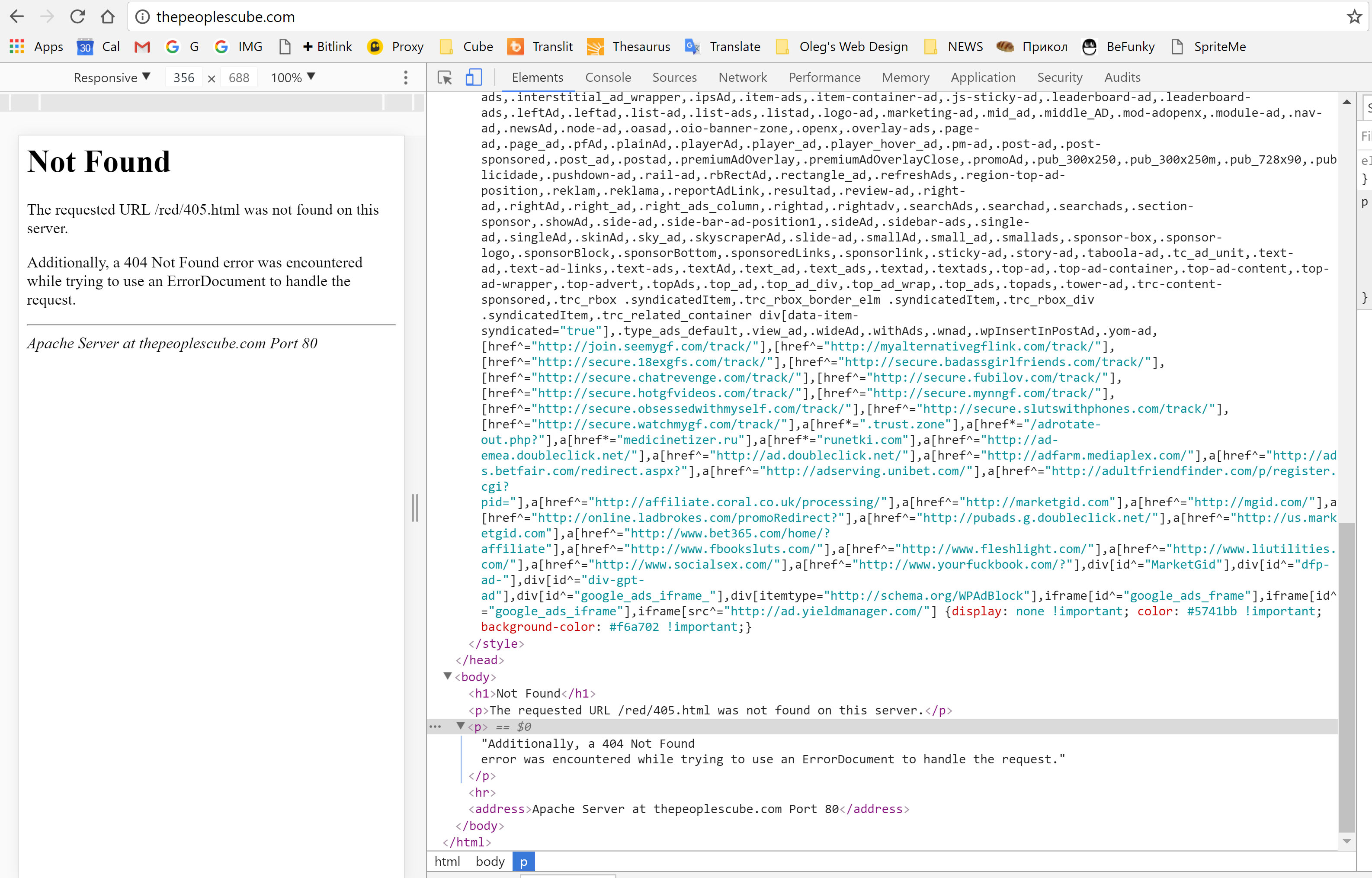
Task: Collapse the selected p element
Action: click(460, 726)
